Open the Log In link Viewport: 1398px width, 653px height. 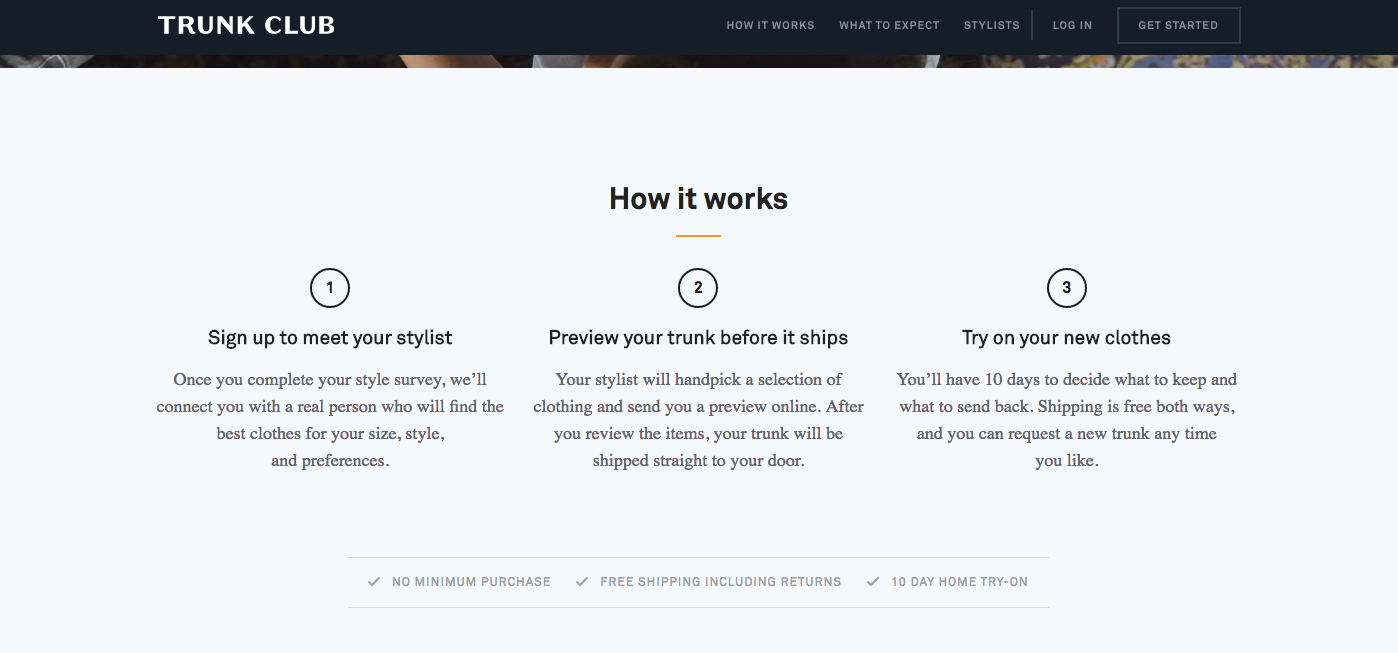1072,25
